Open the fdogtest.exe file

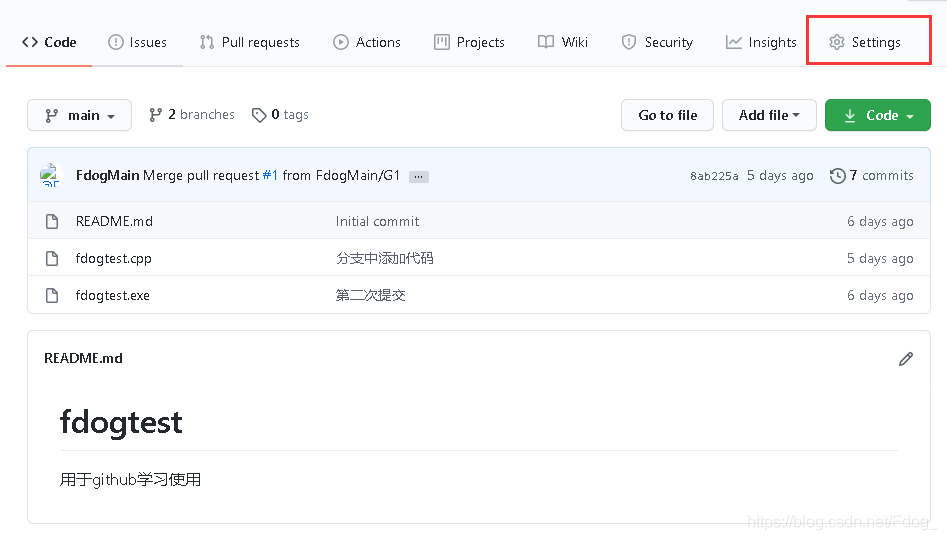(x=112, y=295)
